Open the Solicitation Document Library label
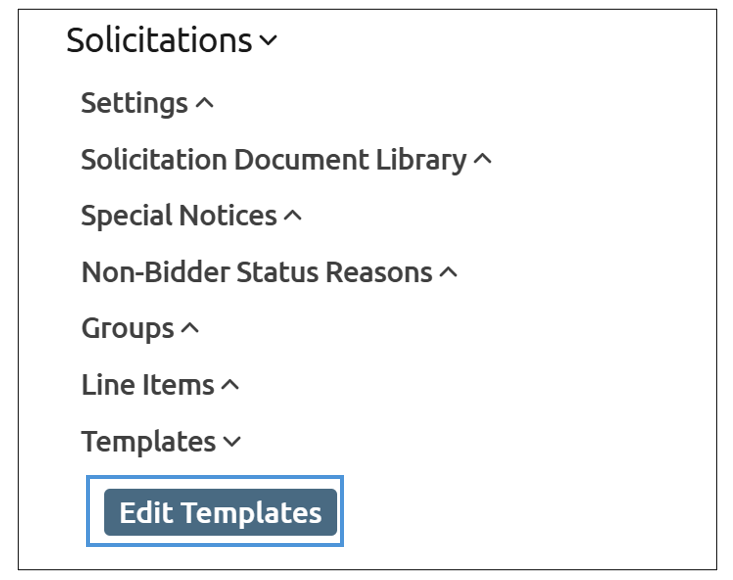The width and height of the screenshot is (733, 580). pos(273,160)
